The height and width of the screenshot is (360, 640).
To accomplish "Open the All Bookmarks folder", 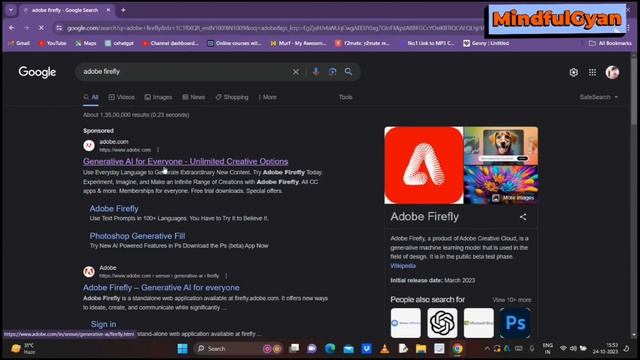I will [x=610, y=43].
